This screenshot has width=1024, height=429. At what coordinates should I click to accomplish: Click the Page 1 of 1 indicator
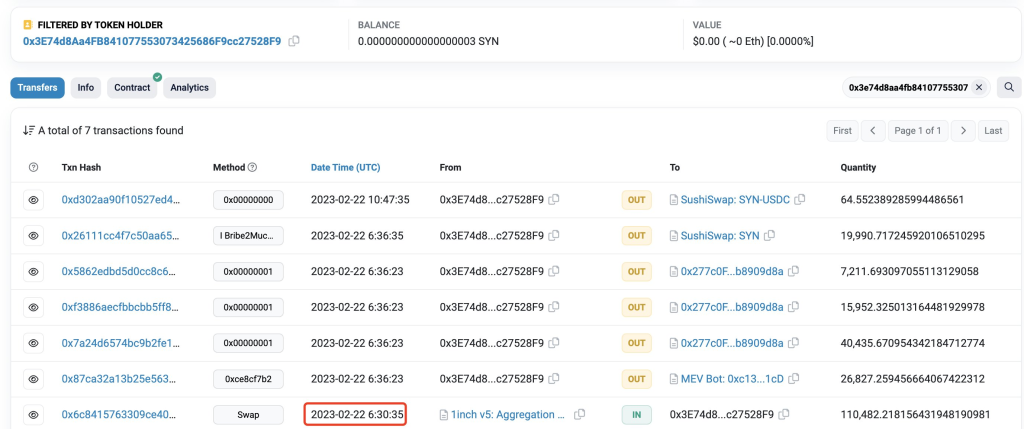pos(918,131)
